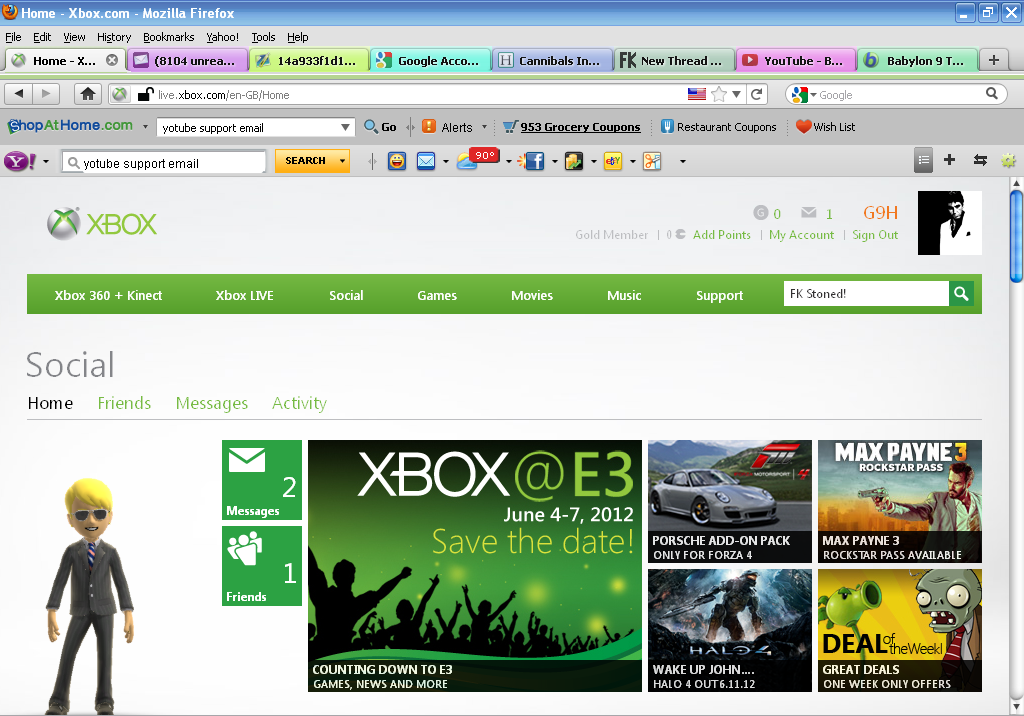Expand dropdown next to Yahoo! logo

46,161
